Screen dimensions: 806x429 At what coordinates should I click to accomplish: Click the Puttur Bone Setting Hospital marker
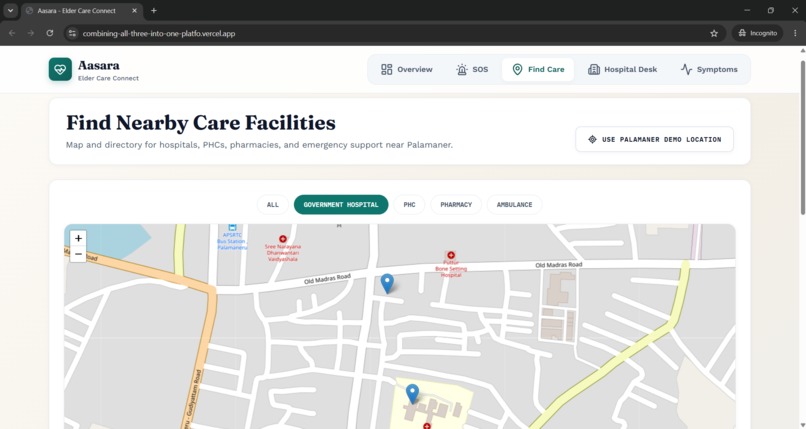tap(451, 255)
